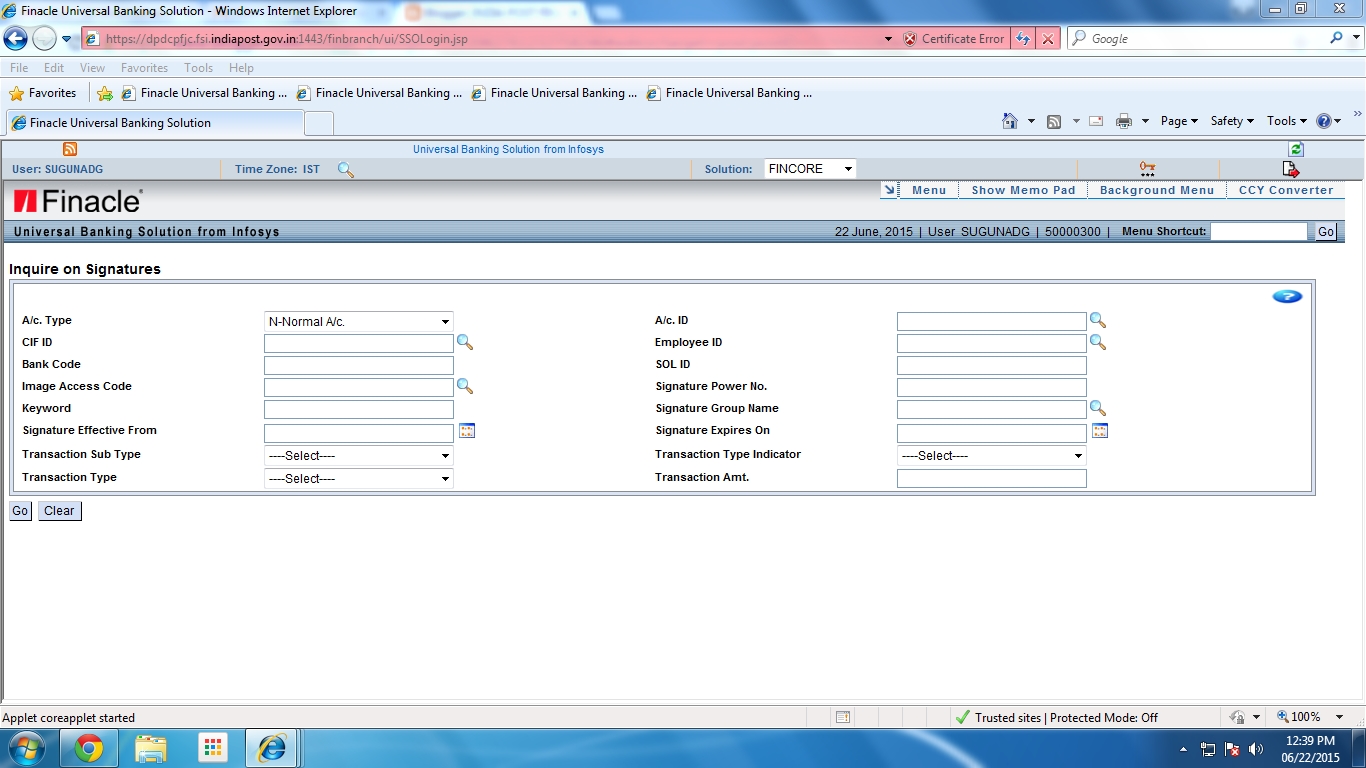Click inside the Menu Shortcut field
The width and height of the screenshot is (1366, 768).
pyautogui.click(x=1259, y=231)
